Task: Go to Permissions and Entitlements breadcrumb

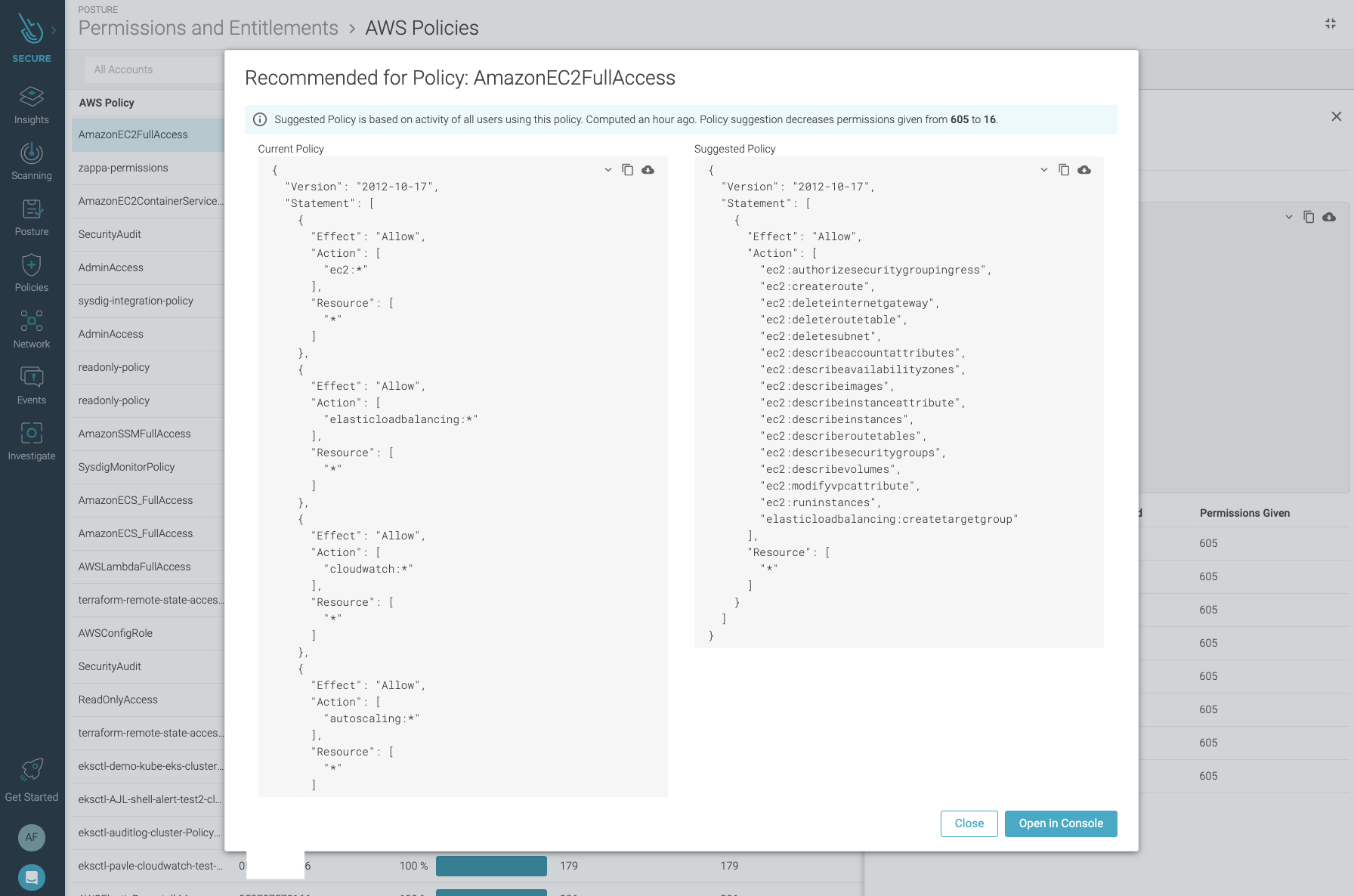Action: pyautogui.click(x=209, y=28)
